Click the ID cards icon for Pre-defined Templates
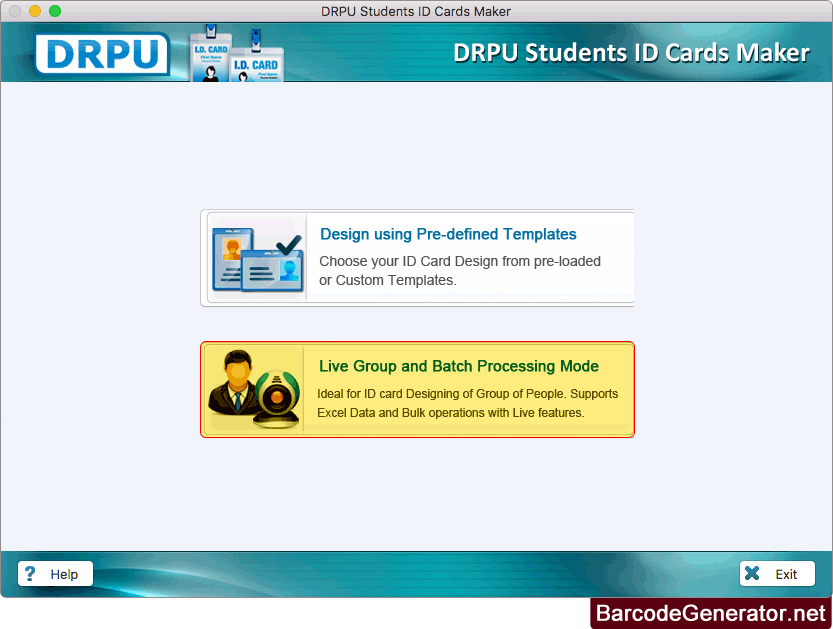The image size is (833, 629). [x=258, y=259]
